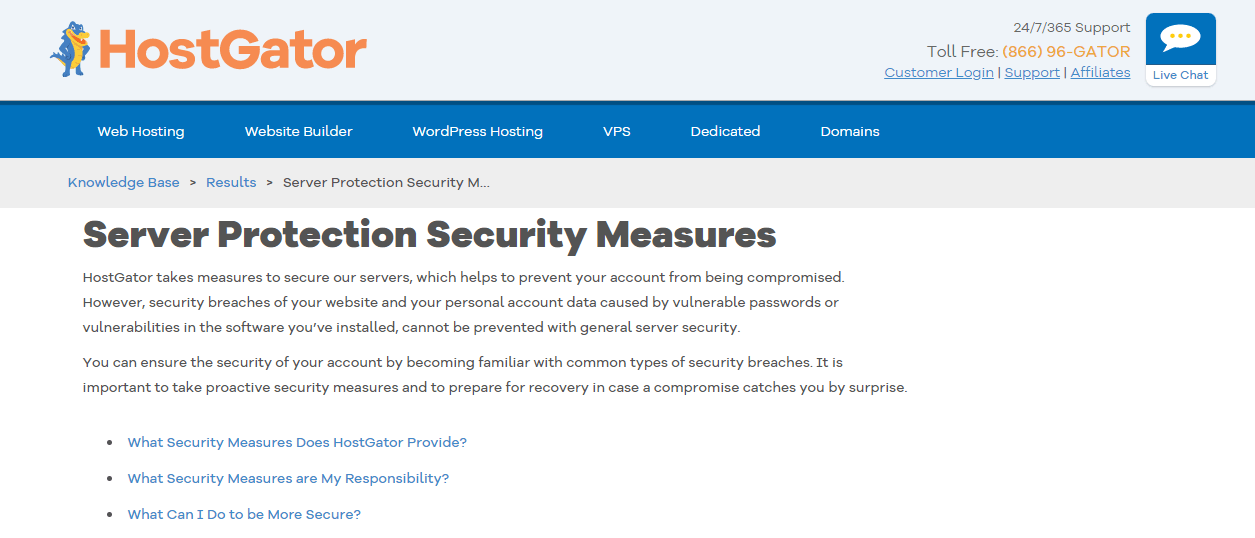This screenshot has height=538, width=1255.
Task: Click the Live Chat label text
Action: coord(1180,75)
